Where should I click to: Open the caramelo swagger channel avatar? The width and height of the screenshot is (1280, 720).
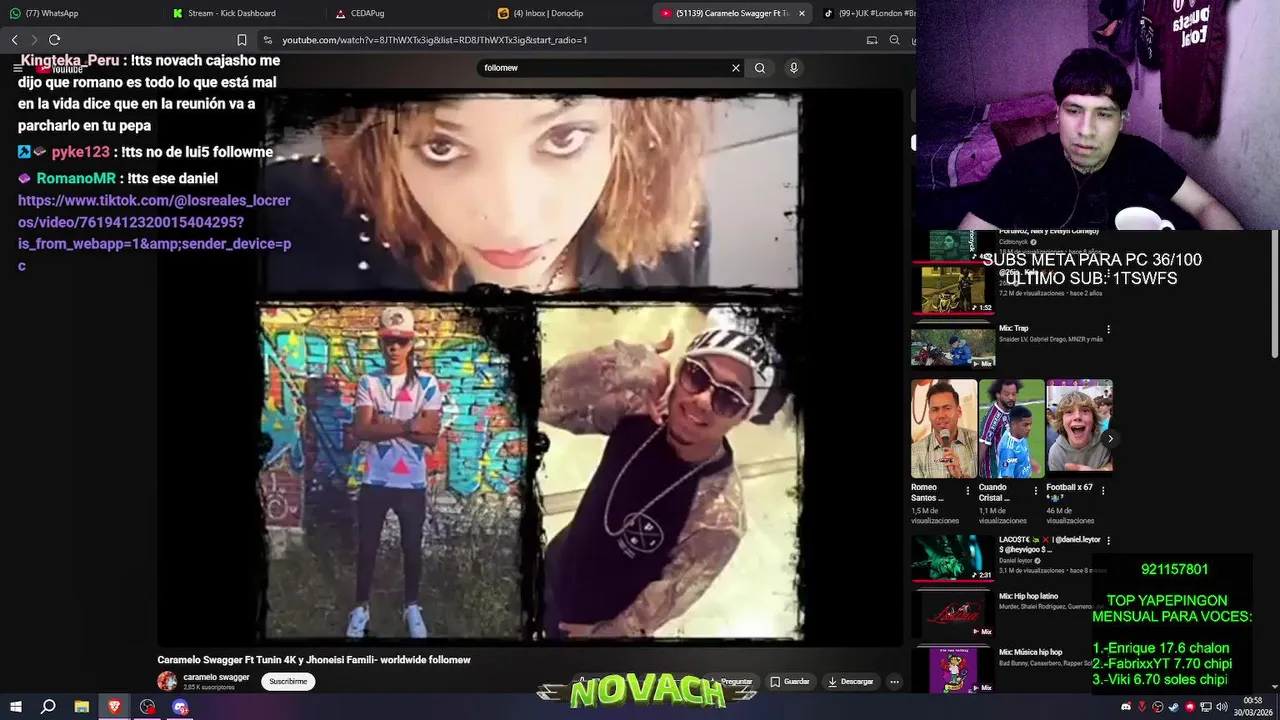click(x=167, y=681)
